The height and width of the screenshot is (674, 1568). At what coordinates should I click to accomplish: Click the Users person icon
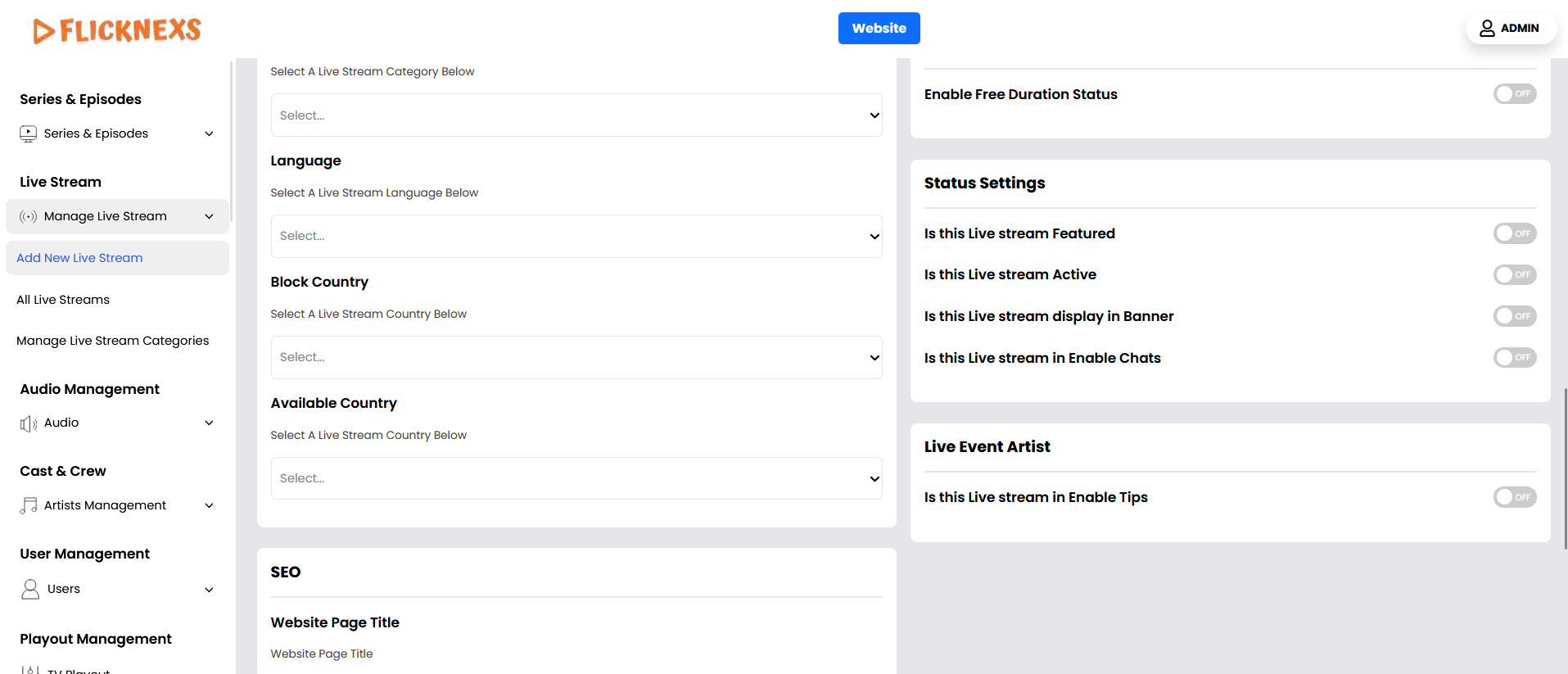point(30,590)
